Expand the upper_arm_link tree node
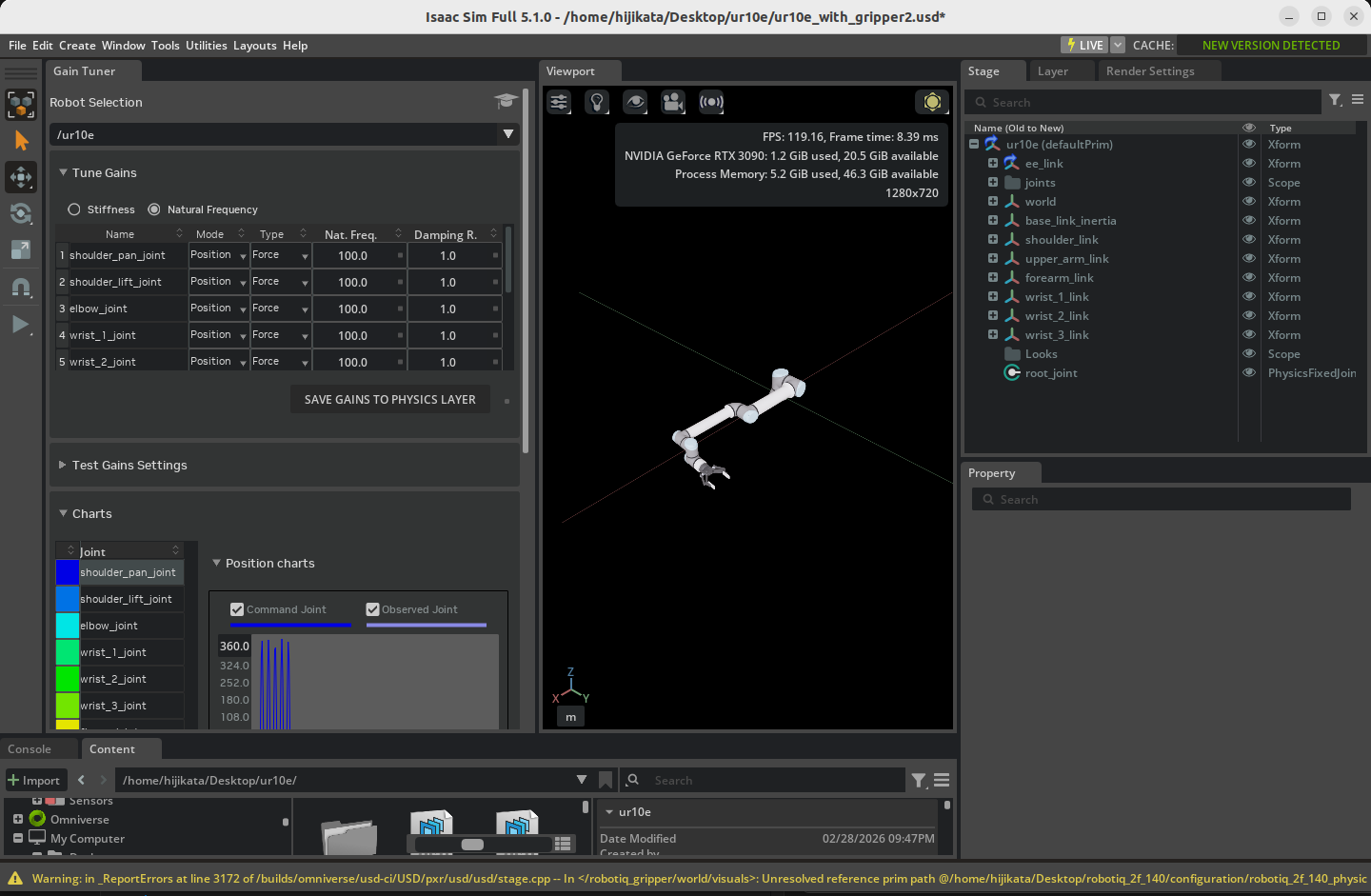This screenshot has height=896, width=1371. click(x=993, y=259)
